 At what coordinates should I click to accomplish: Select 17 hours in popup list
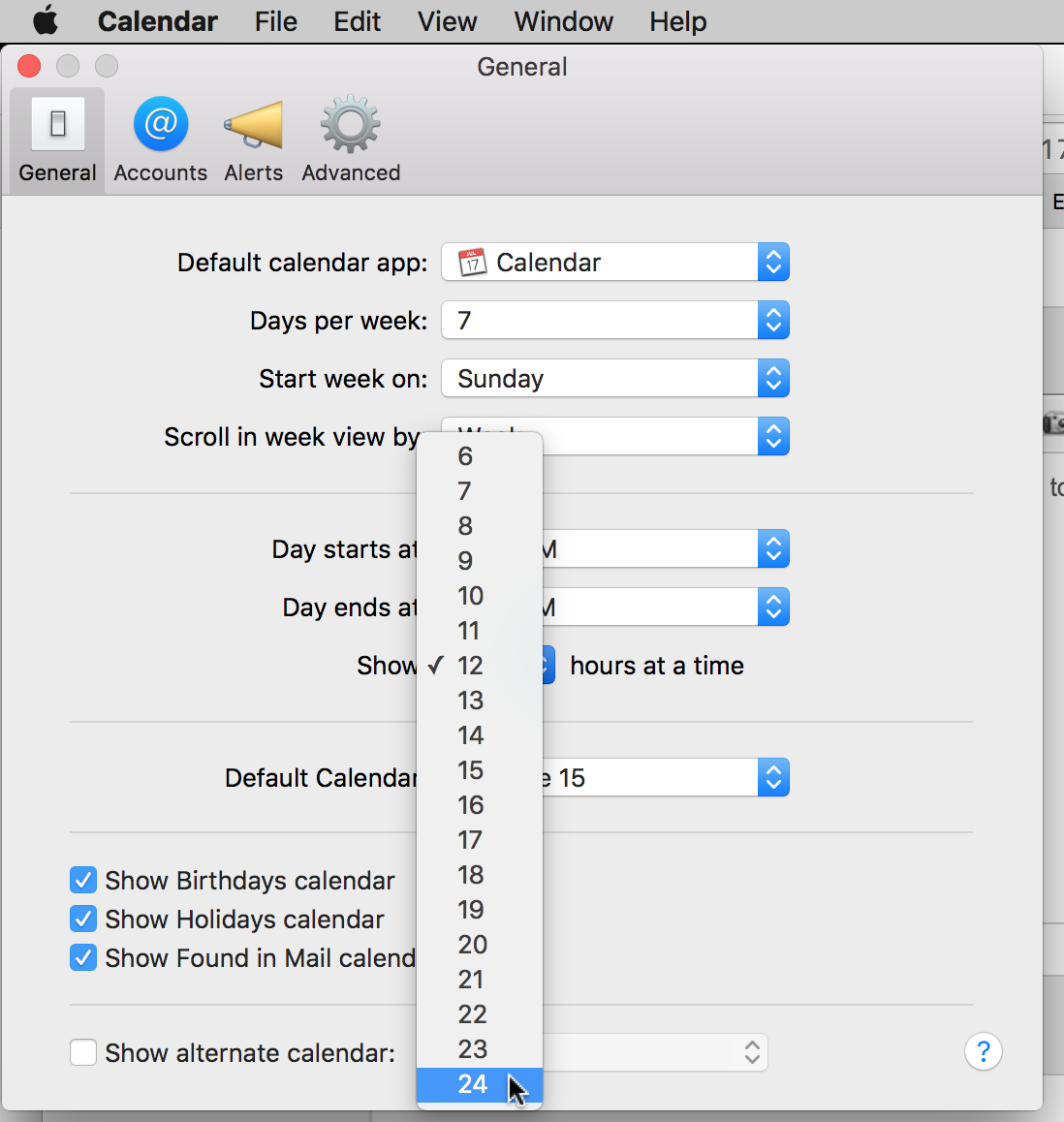tap(480, 839)
